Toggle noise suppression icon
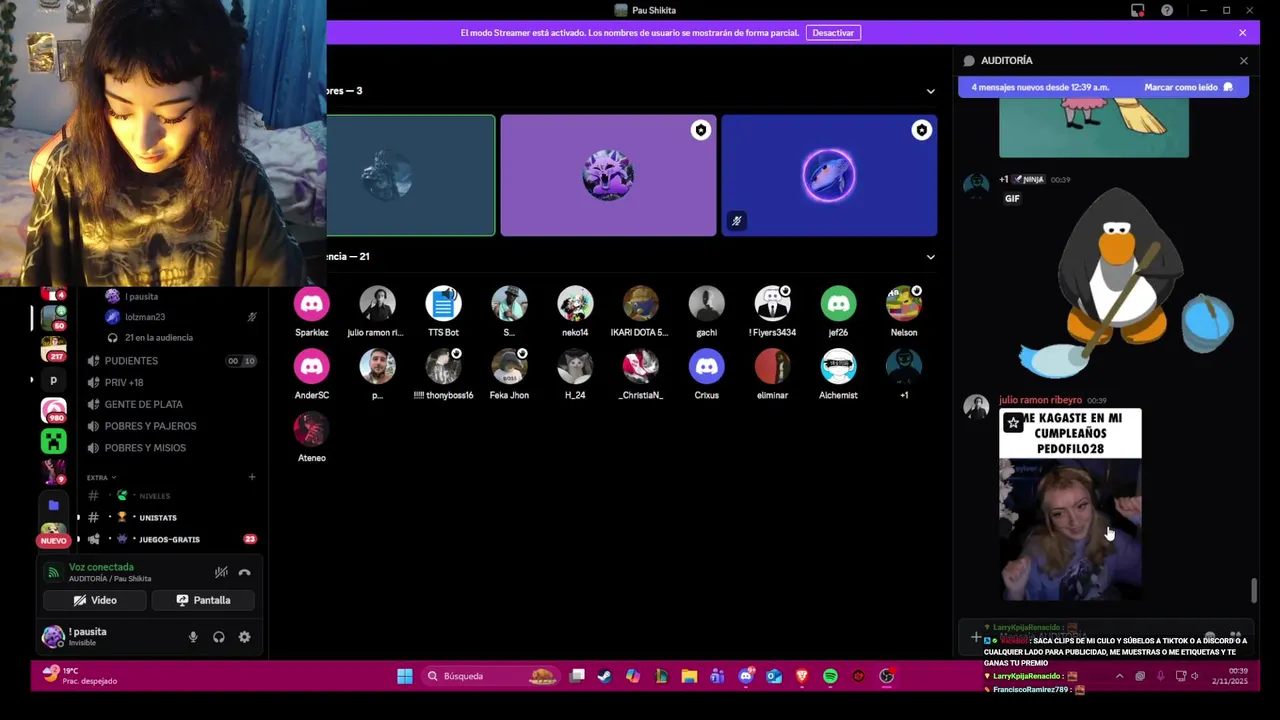This screenshot has width=1280, height=720. click(221, 572)
